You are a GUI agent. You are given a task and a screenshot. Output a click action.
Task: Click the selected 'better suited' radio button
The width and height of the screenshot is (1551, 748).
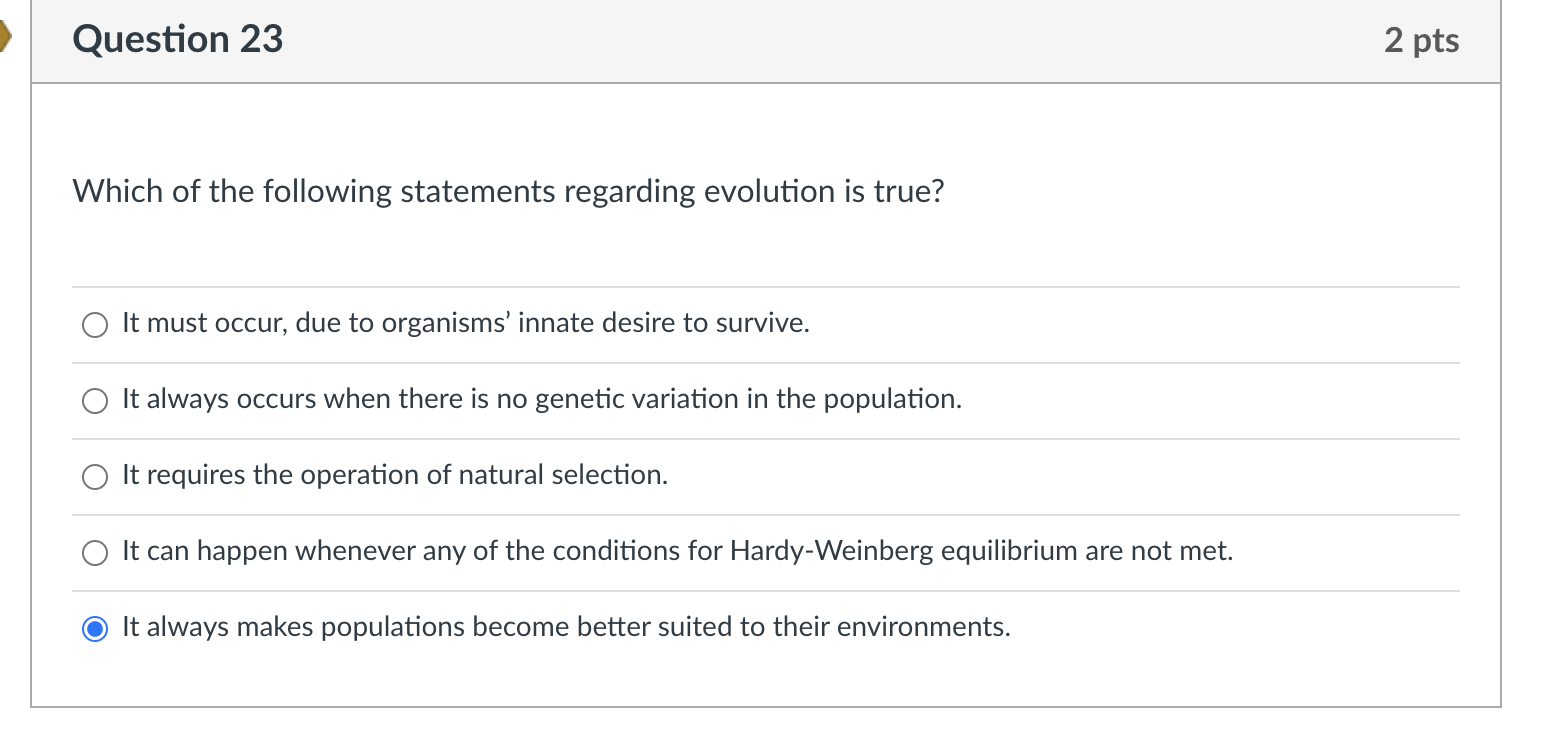pyautogui.click(x=95, y=628)
